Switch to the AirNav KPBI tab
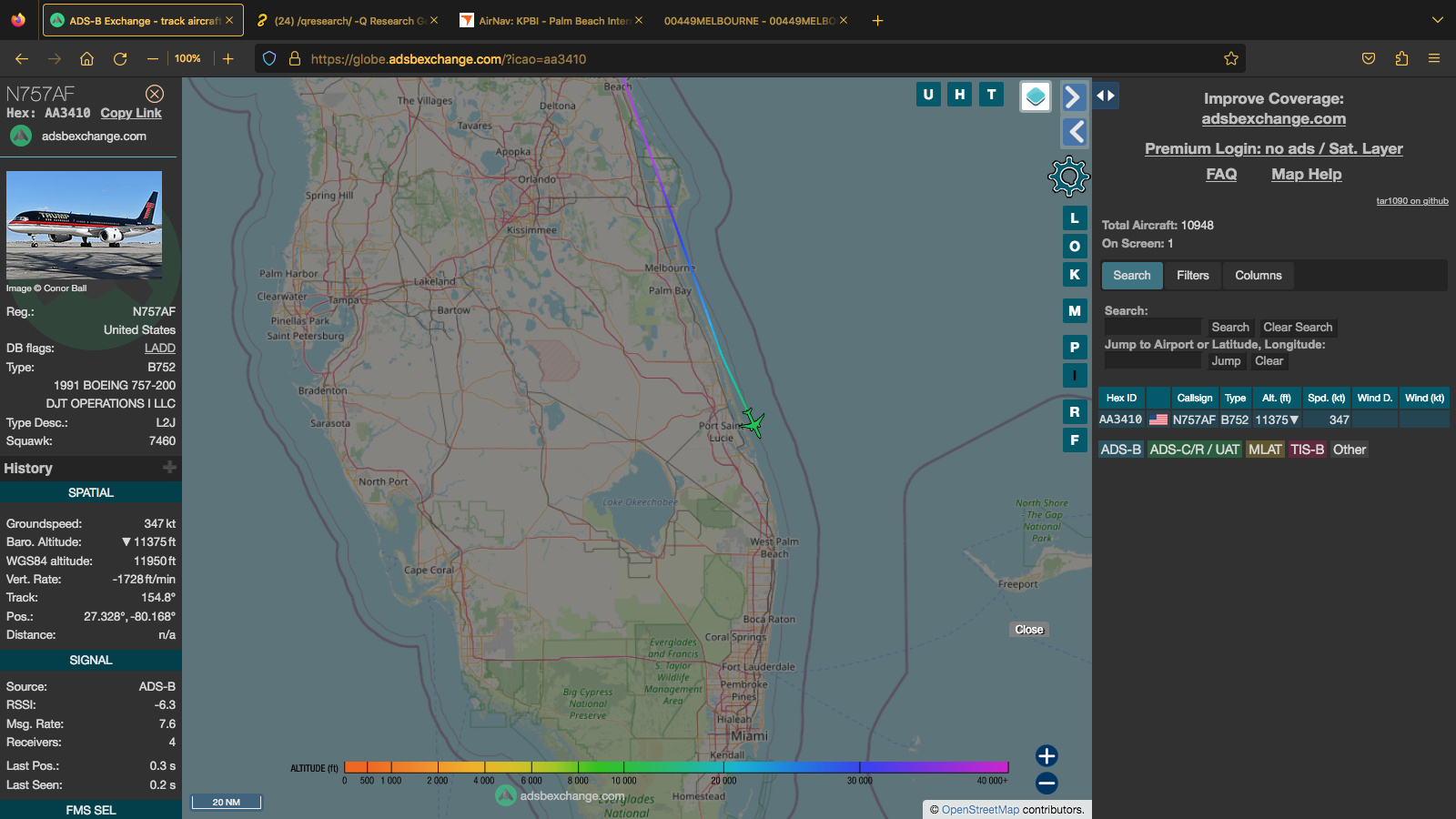The height and width of the screenshot is (819, 1456). point(551,20)
